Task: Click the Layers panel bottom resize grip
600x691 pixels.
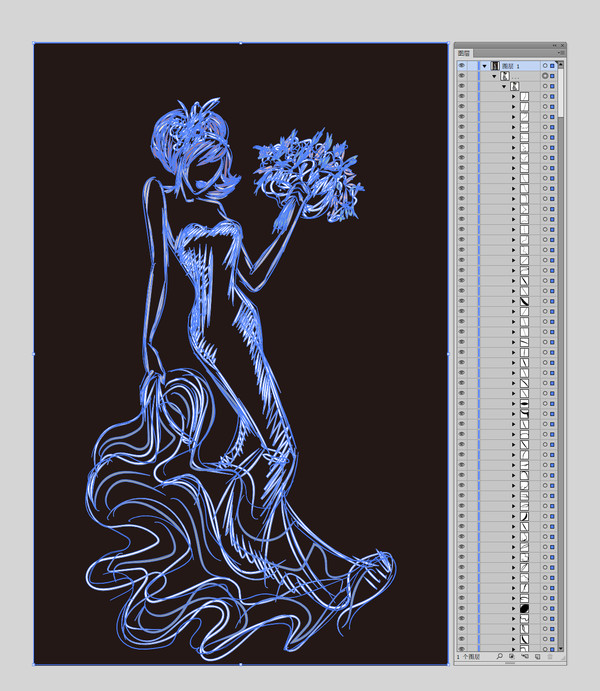Action: click(x=510, y=662)
